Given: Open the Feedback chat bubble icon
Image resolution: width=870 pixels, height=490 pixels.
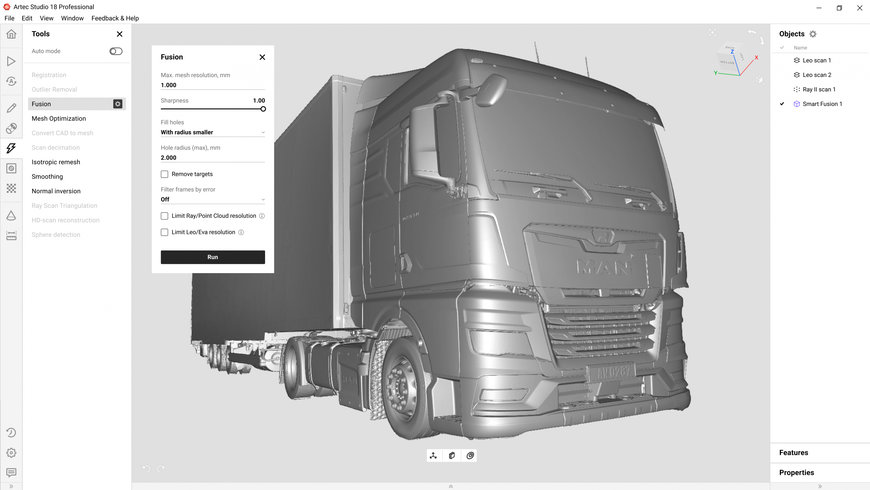Looking at the screenshot, I should pyautogui.click(x=11, y=472).
